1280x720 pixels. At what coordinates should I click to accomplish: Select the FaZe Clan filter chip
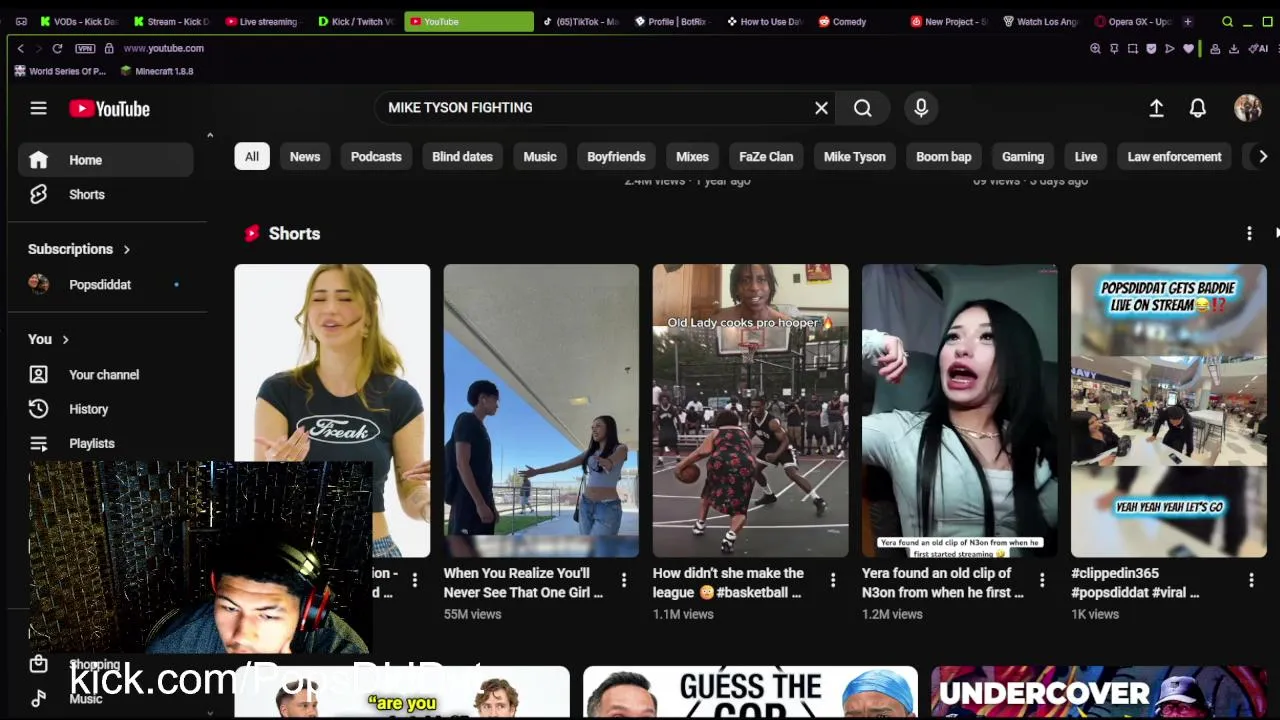766,156
